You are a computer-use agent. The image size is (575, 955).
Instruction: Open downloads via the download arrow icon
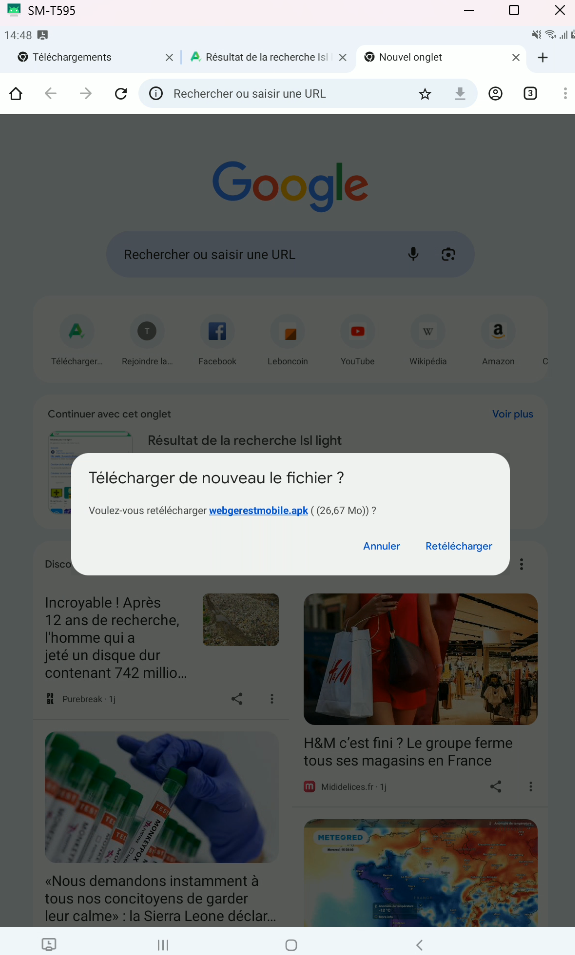pyautogui.click(x=460, y=93)
